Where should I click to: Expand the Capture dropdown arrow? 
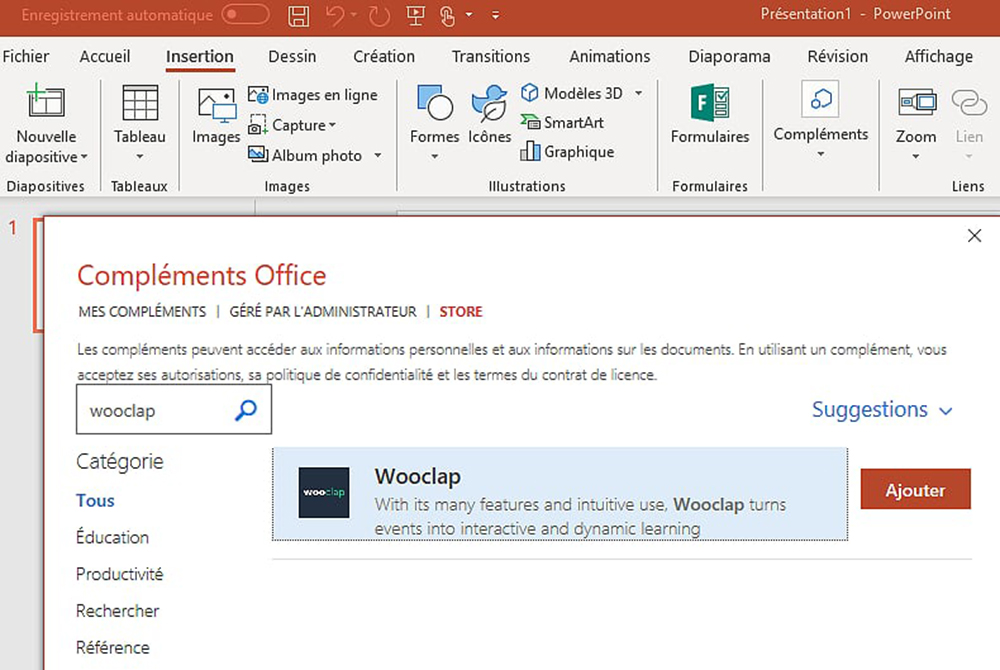(x=332, y=125)
